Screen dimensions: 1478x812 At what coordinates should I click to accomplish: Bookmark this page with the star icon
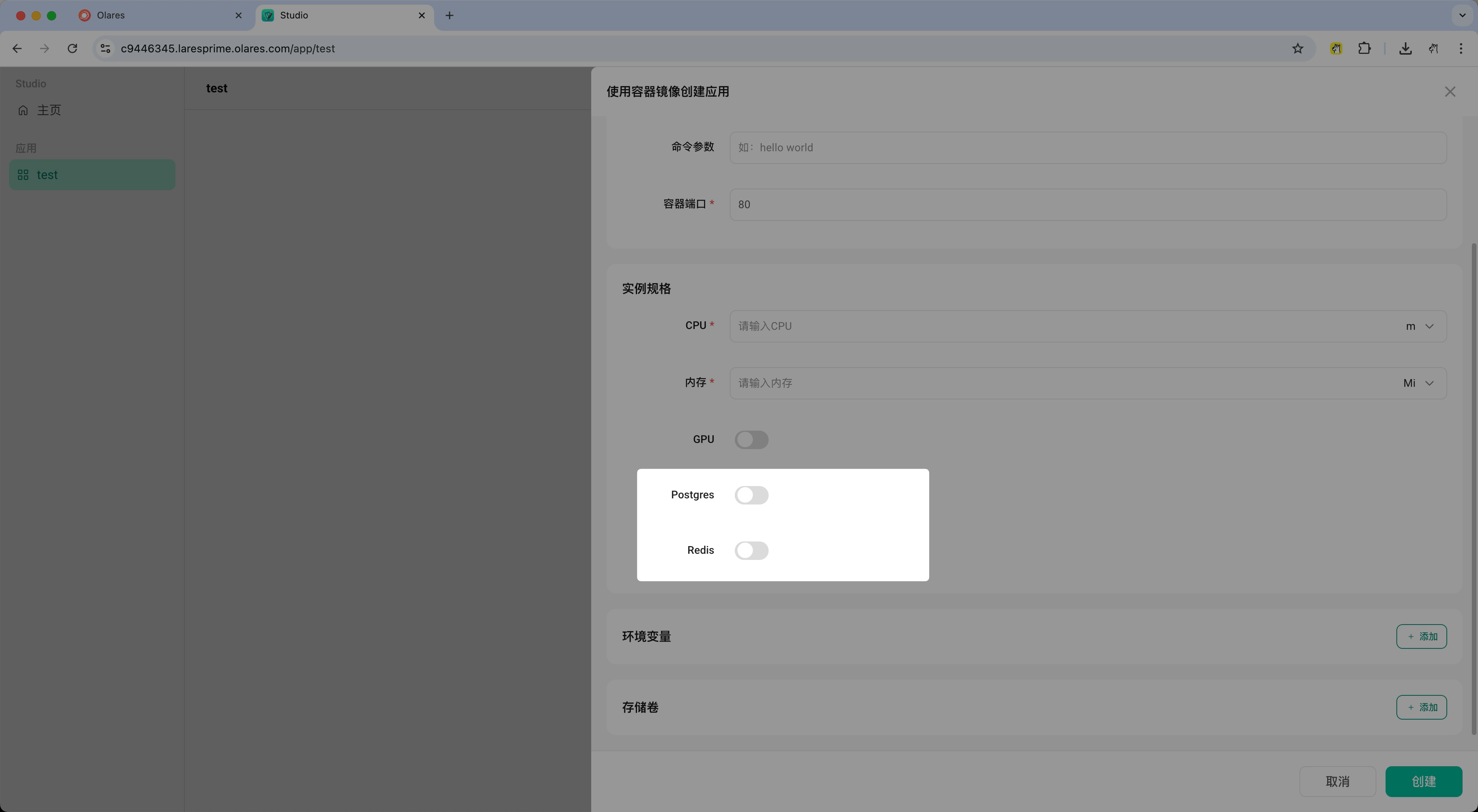[1298, 48]
